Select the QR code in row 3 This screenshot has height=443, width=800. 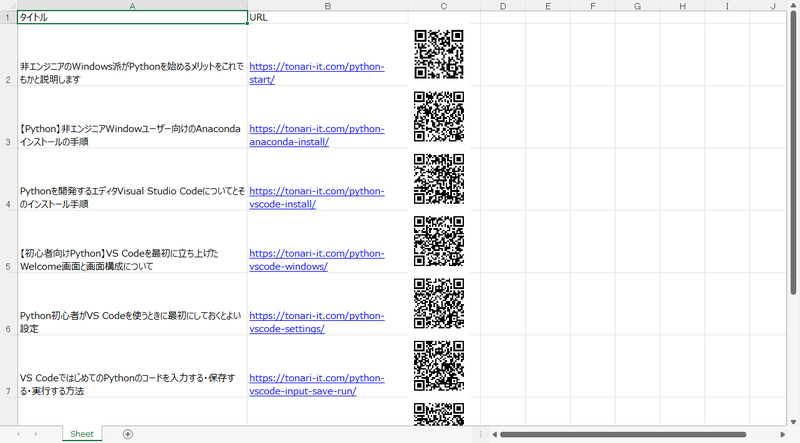[x=439, y=117]
